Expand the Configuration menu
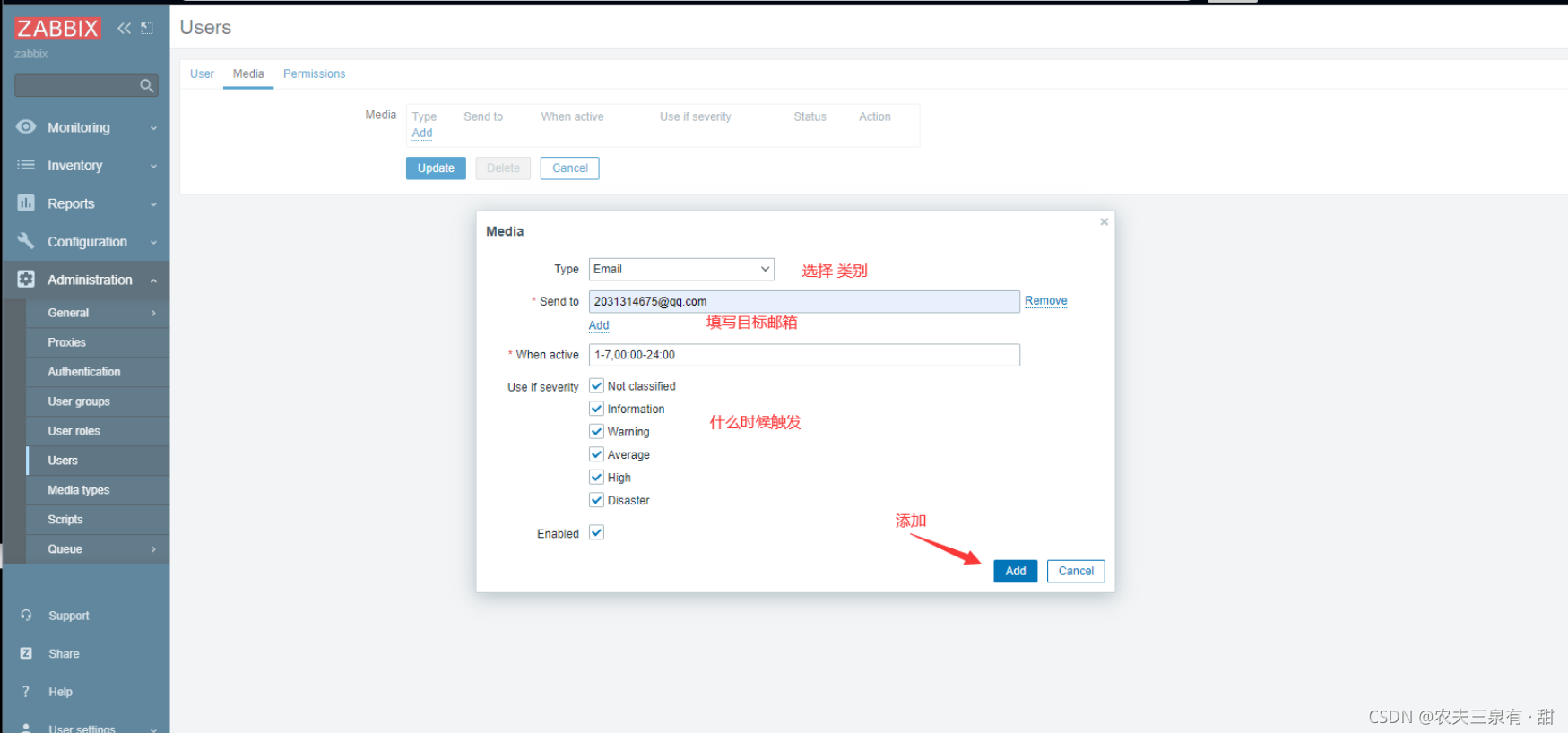This screenshot has width=1568, height=733. coord(153,242)
